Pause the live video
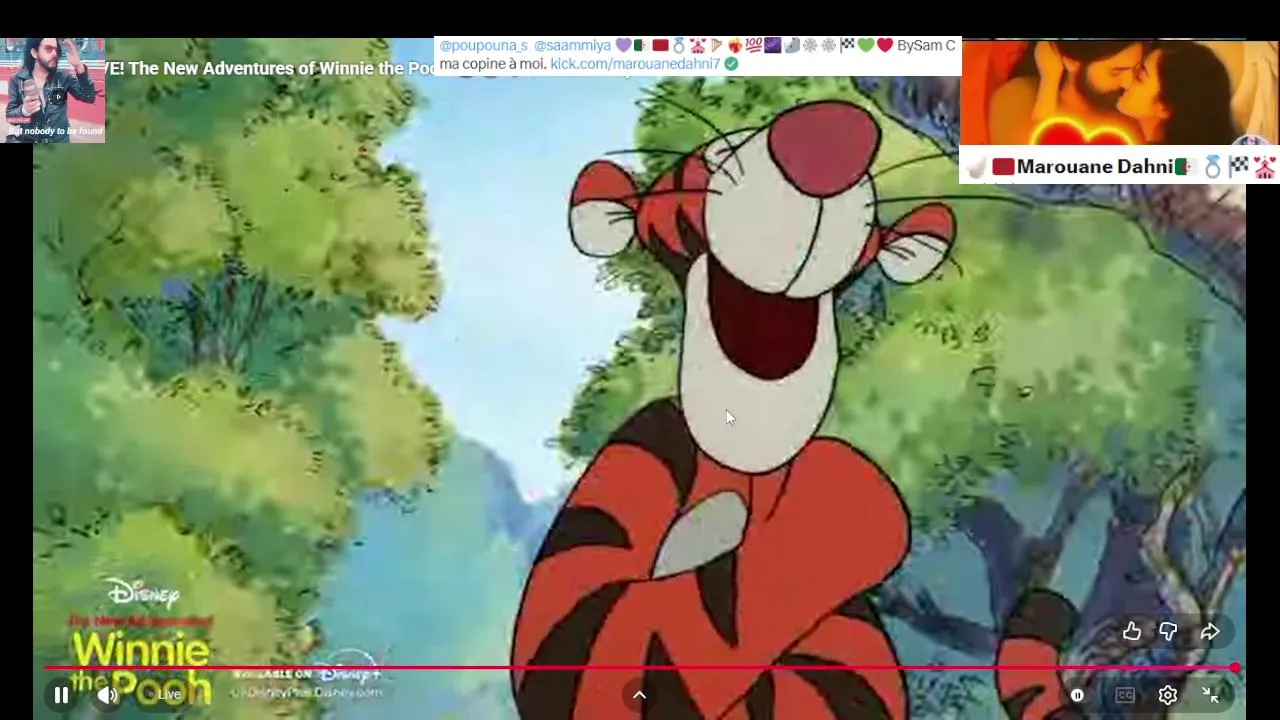This screenshot has width=1280, height=720. [x=61, y=695]
